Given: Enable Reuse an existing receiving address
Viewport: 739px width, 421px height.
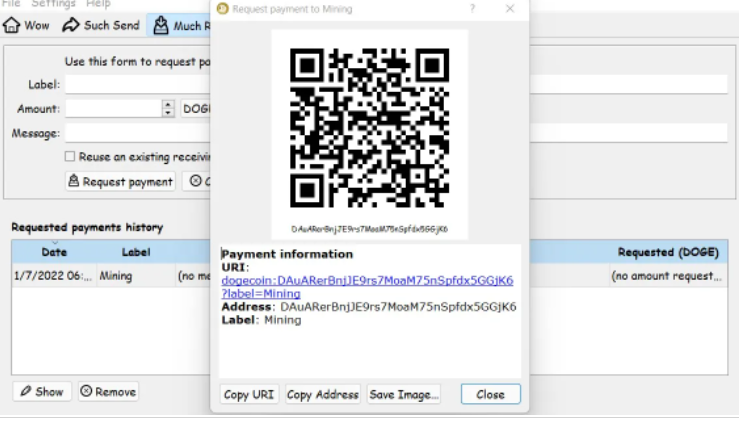Looking at the screenshot, I should [x=70, y=157].
